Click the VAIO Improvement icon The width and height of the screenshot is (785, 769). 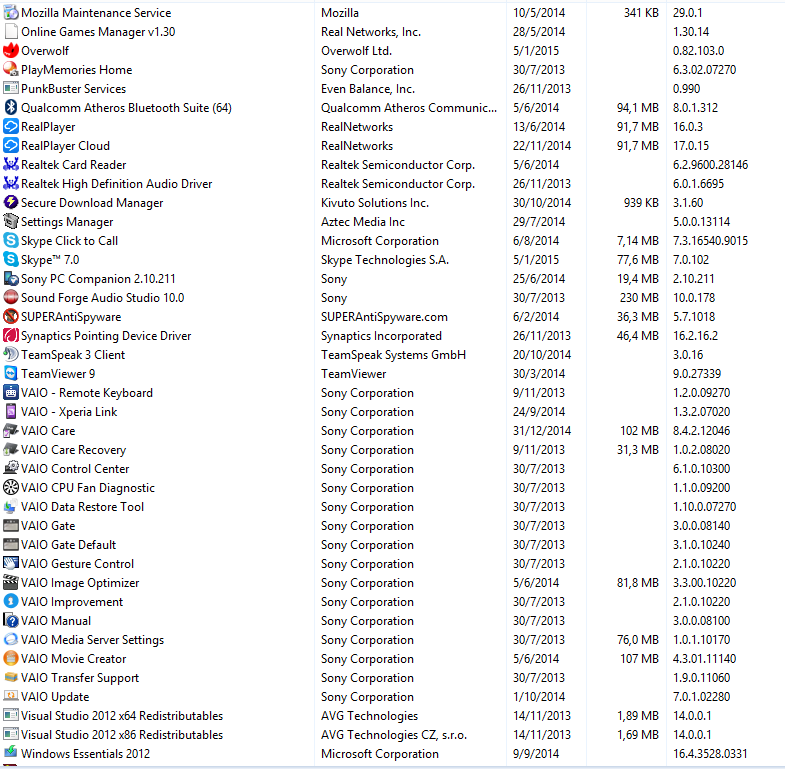click(11, 602)
